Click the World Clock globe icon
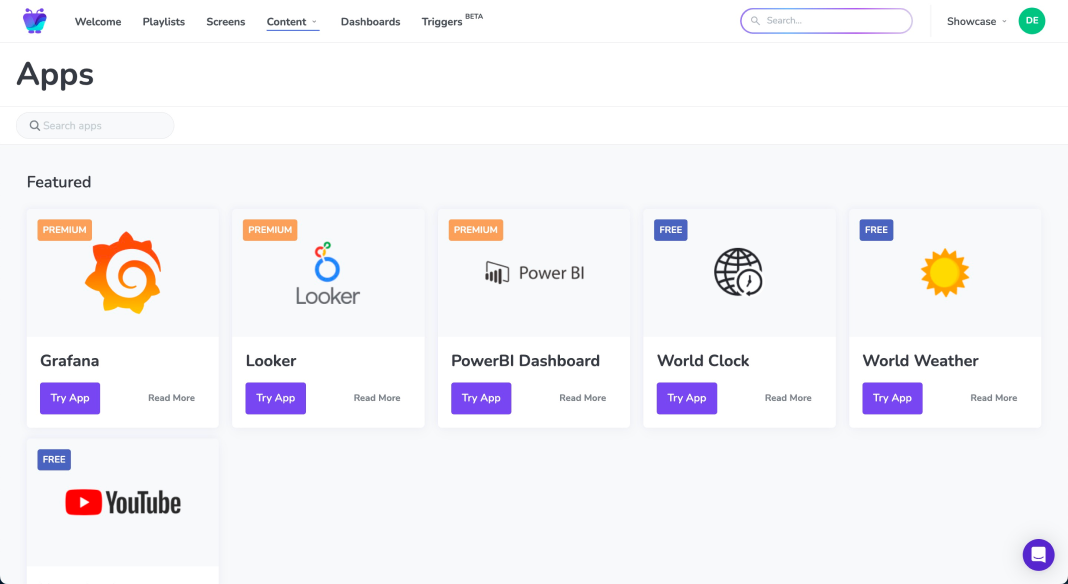The width and height of the screenshot is (1068, 584). tap(739, 271)
